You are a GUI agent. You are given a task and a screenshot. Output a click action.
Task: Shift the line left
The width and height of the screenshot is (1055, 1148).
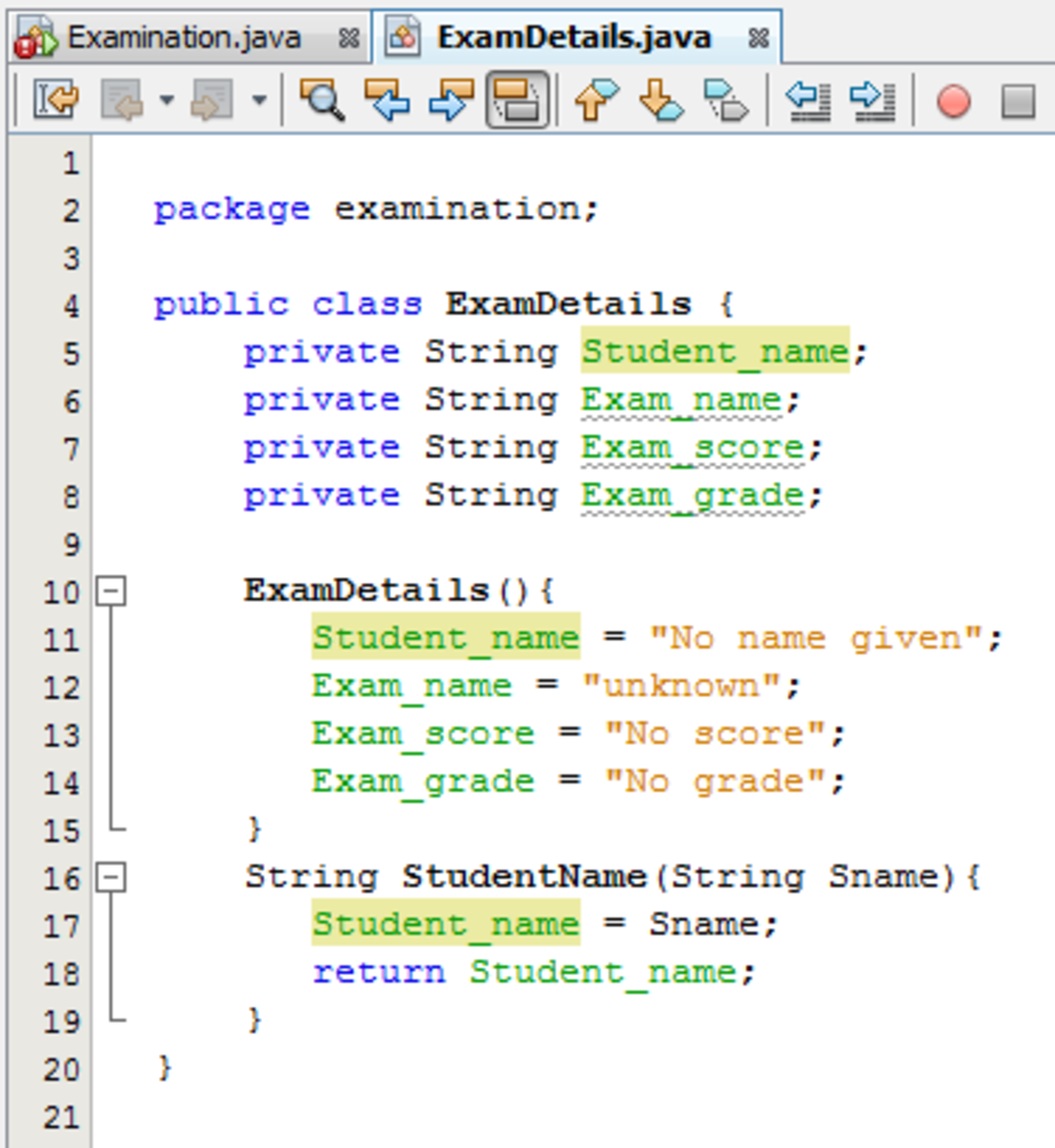click(x=807, y=99)
